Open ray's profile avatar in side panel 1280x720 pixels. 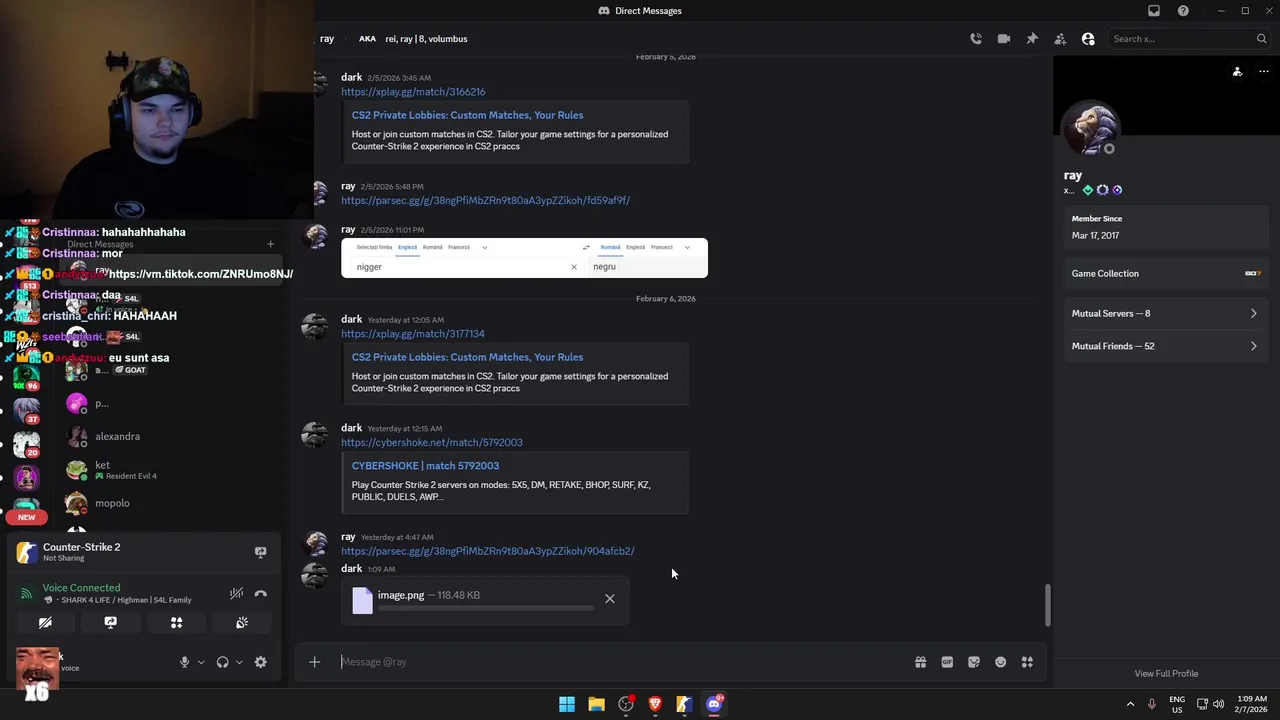[1092, 130]
